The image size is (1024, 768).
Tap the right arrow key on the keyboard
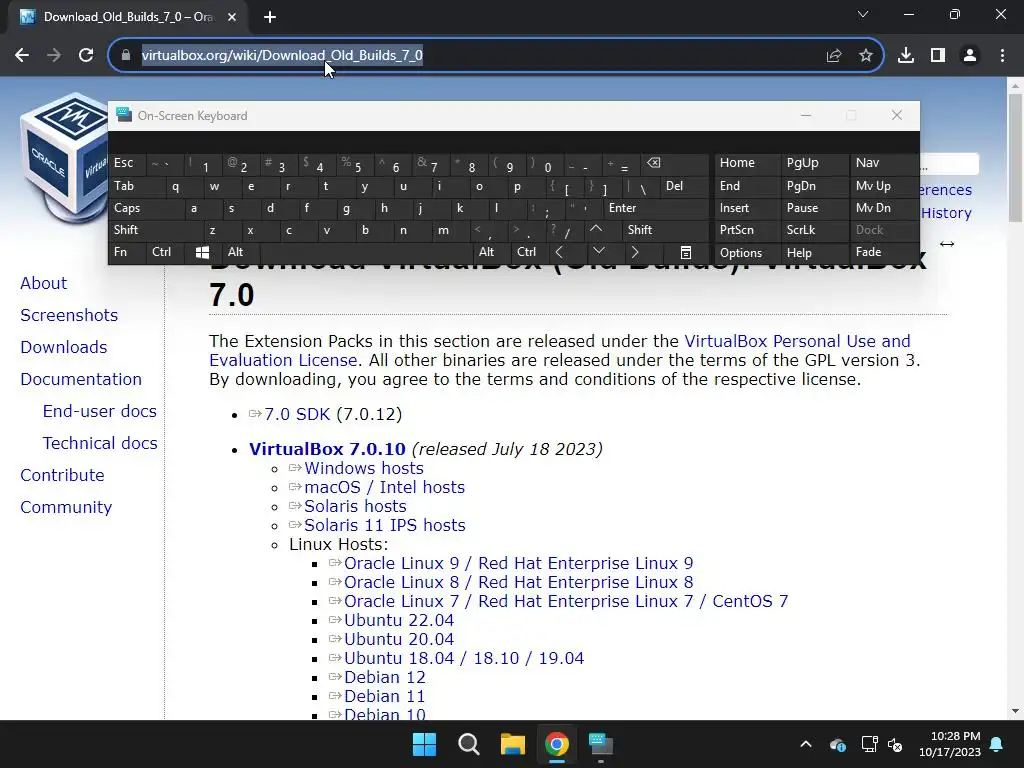pos(635,252)
